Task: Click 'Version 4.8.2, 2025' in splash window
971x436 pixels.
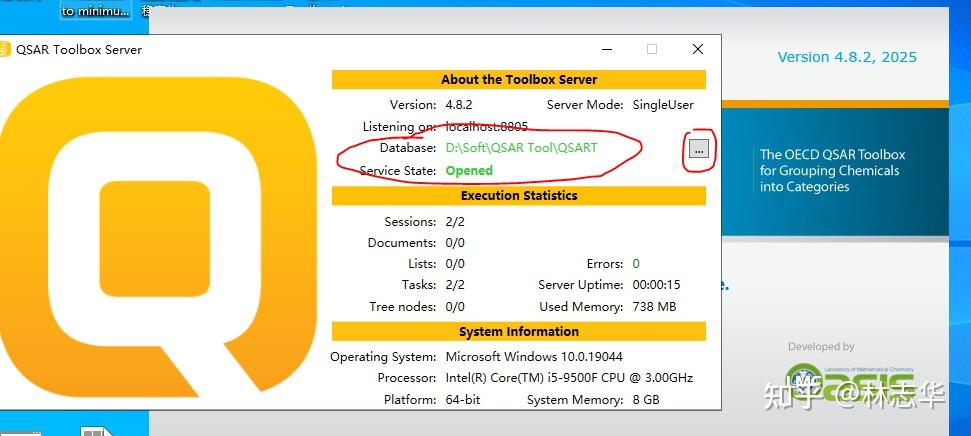Action: tap(847, 57)
